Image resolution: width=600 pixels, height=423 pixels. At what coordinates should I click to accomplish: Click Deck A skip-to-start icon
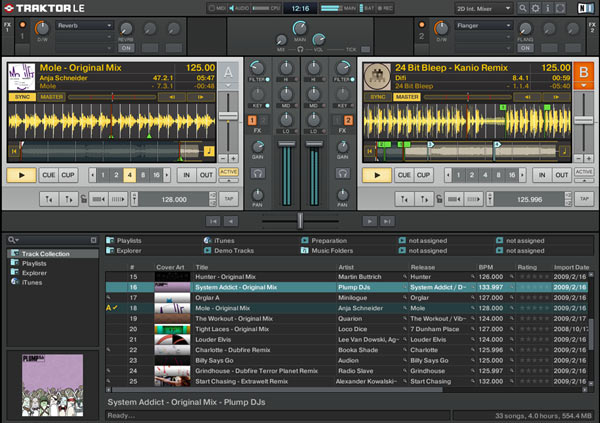click(x=14, y=151)
